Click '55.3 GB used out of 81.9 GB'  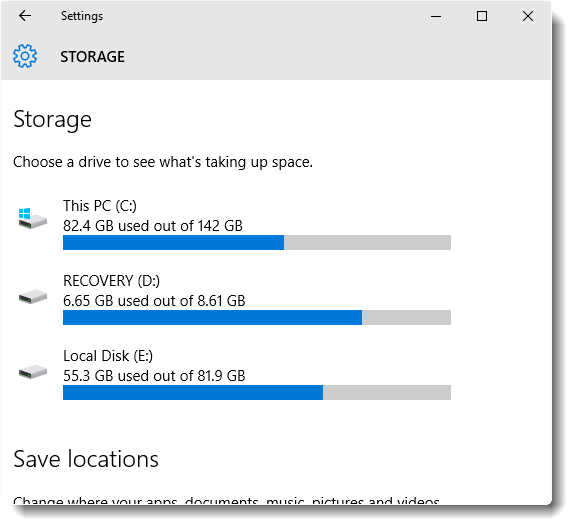coord(154,376)
